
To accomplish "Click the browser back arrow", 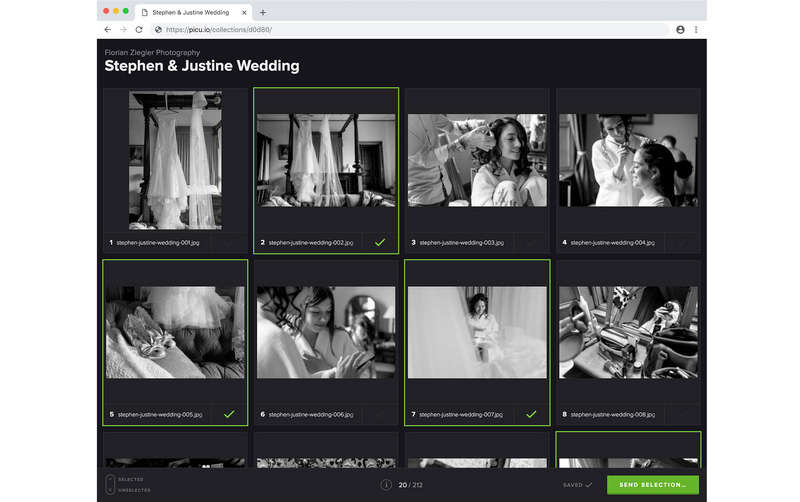I will click(108, 30).
